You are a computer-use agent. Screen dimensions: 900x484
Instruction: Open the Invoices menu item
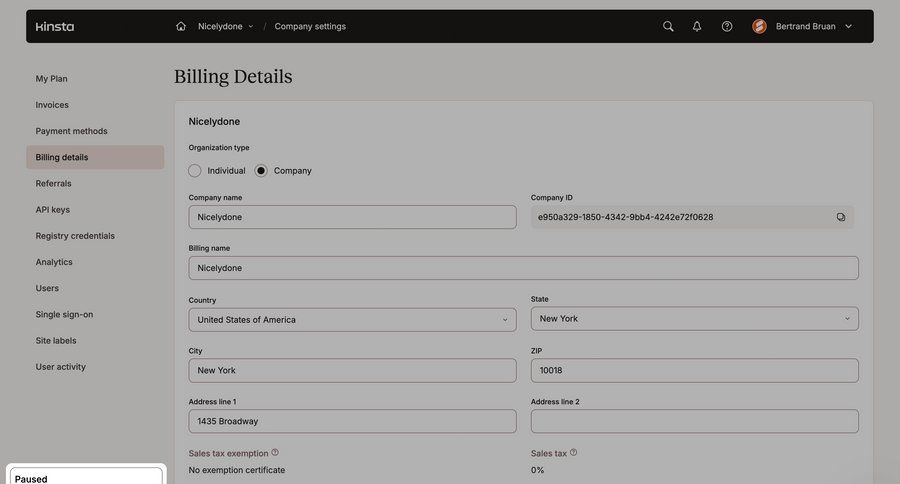pyautogui.click(x=52, y=105)
